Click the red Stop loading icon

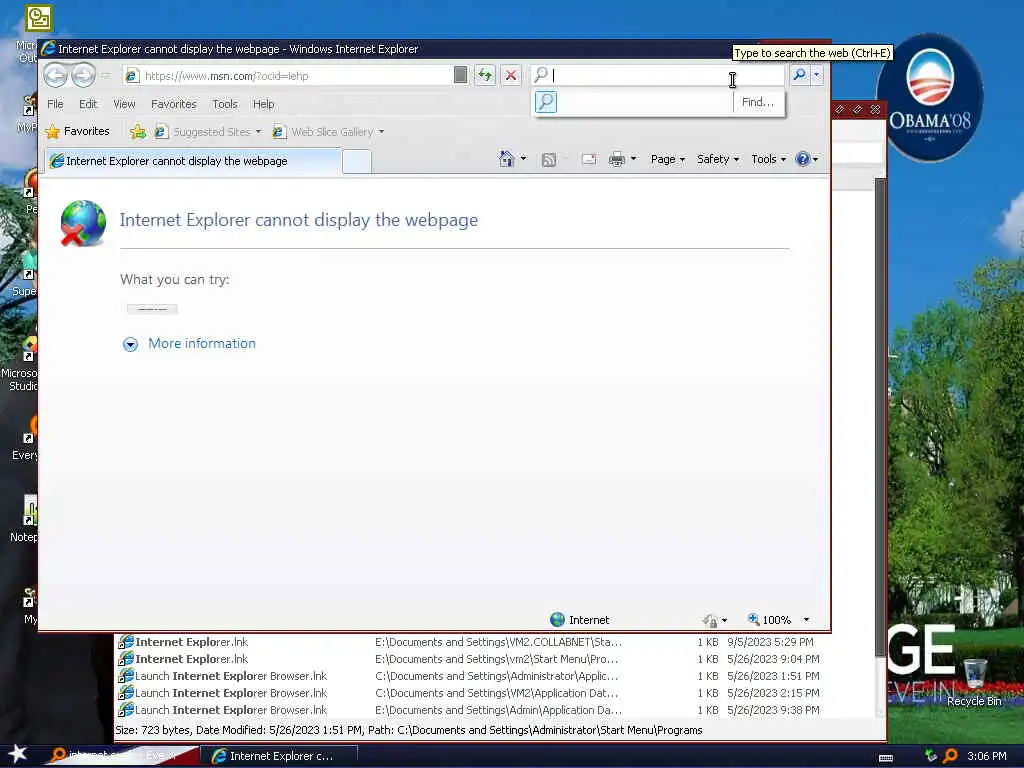[x=511, y=75]
